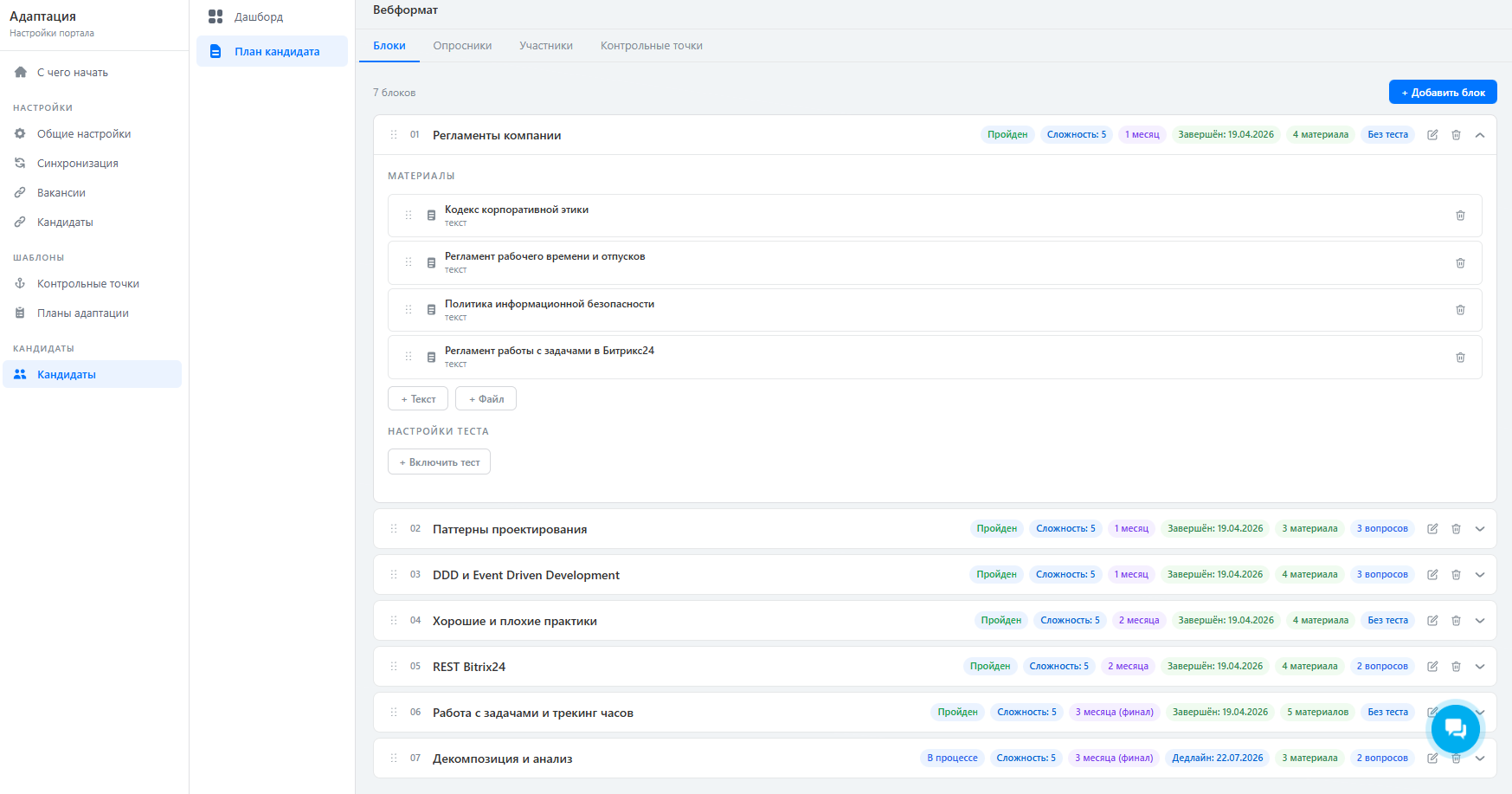Viewport: 1512px width, 794px height.
Task: Expand the Паттерны проектирования block
Action: point(1480,529)
